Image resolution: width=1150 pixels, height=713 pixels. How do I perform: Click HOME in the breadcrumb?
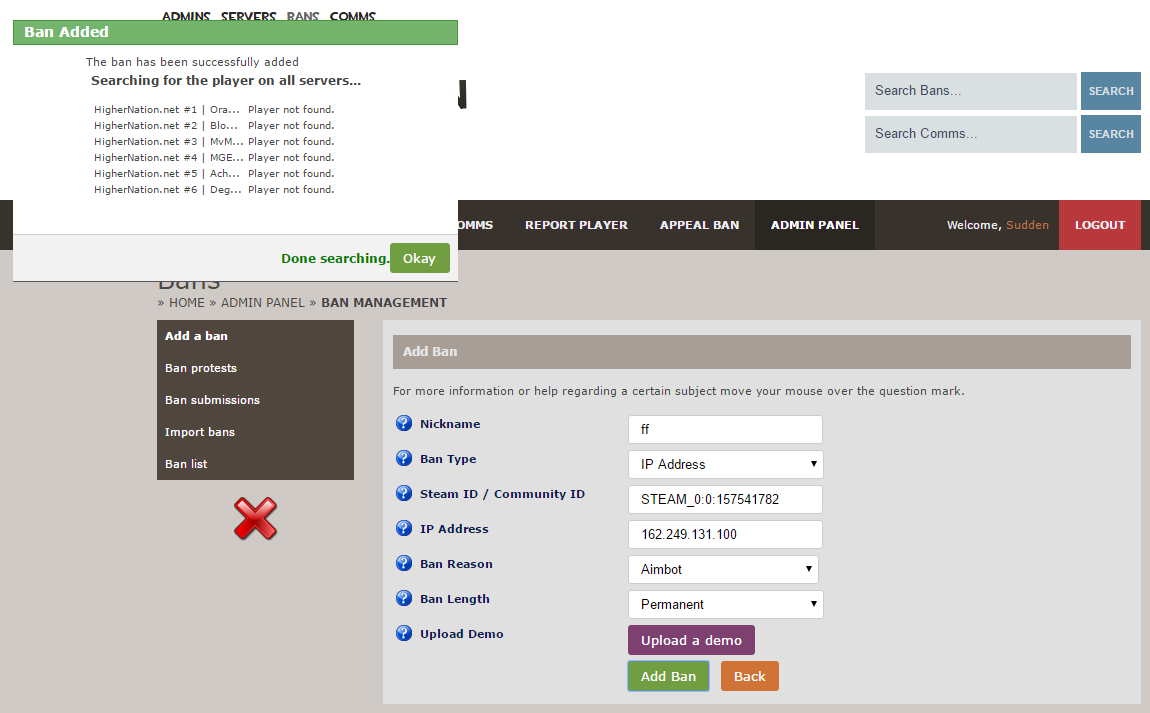click(x=186, y=303)
